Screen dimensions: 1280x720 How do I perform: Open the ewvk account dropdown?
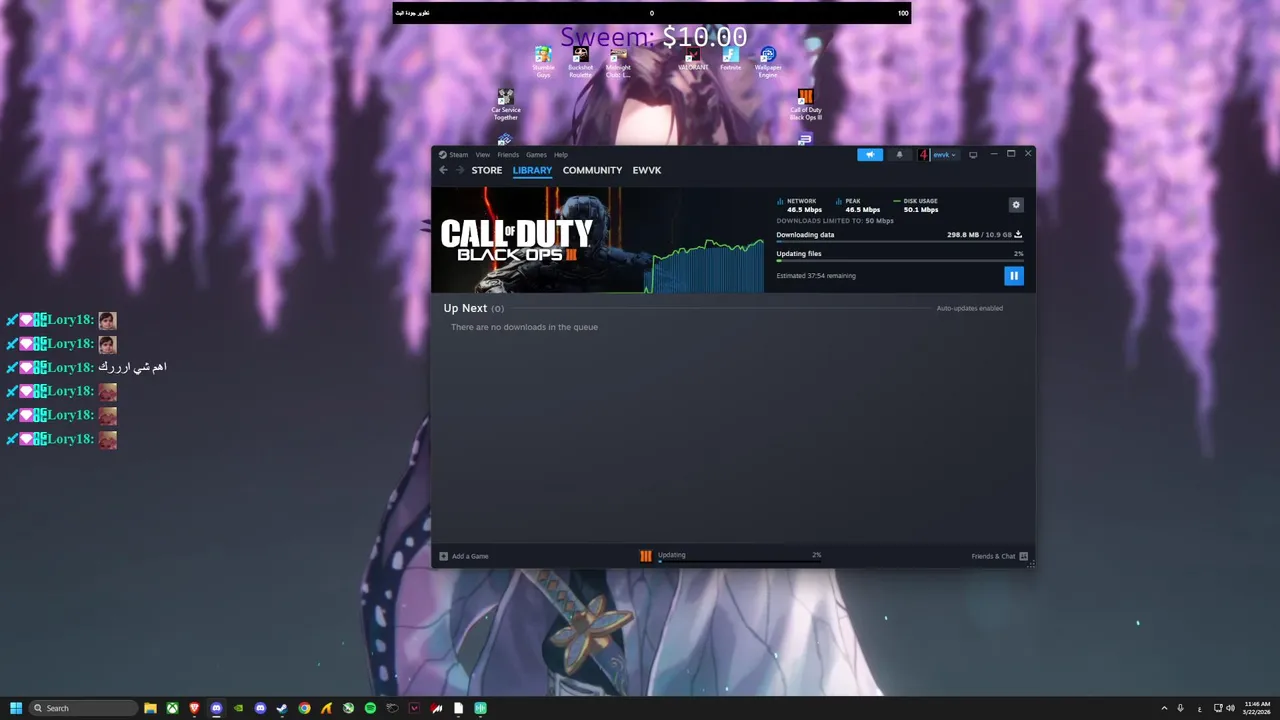(x=939, y=155)
